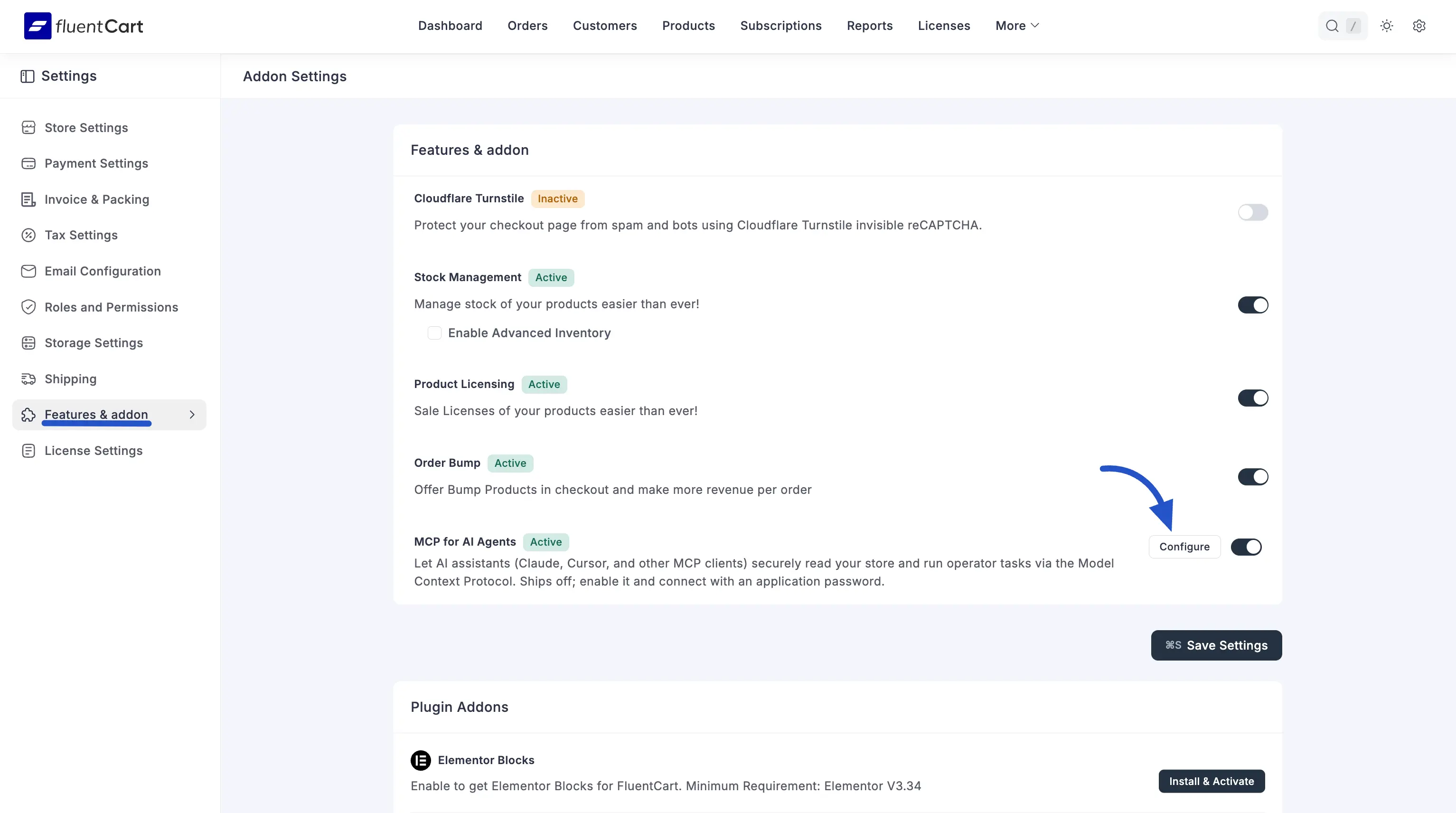Click the Roles and Permissions shield icon

pos(28,307)
